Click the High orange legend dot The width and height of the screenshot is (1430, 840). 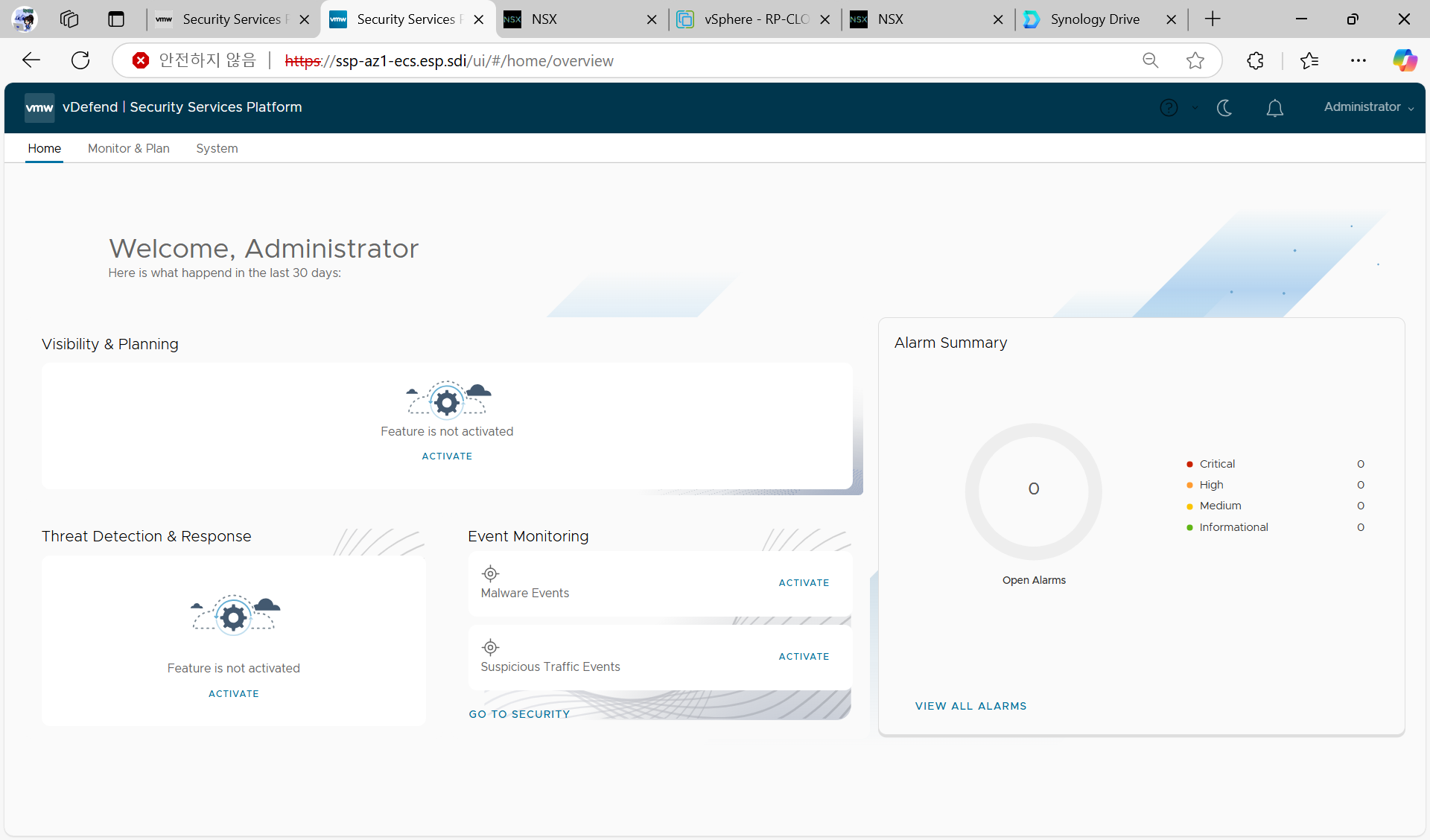tap(1189, 485)
